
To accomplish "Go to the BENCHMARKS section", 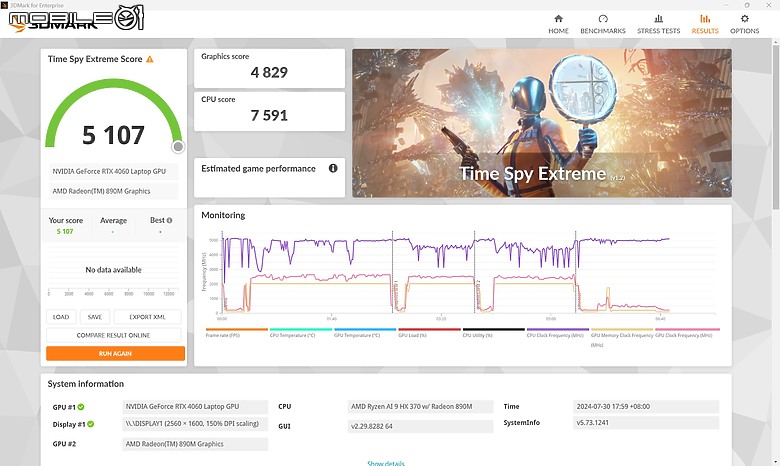I will pos(603,31).
